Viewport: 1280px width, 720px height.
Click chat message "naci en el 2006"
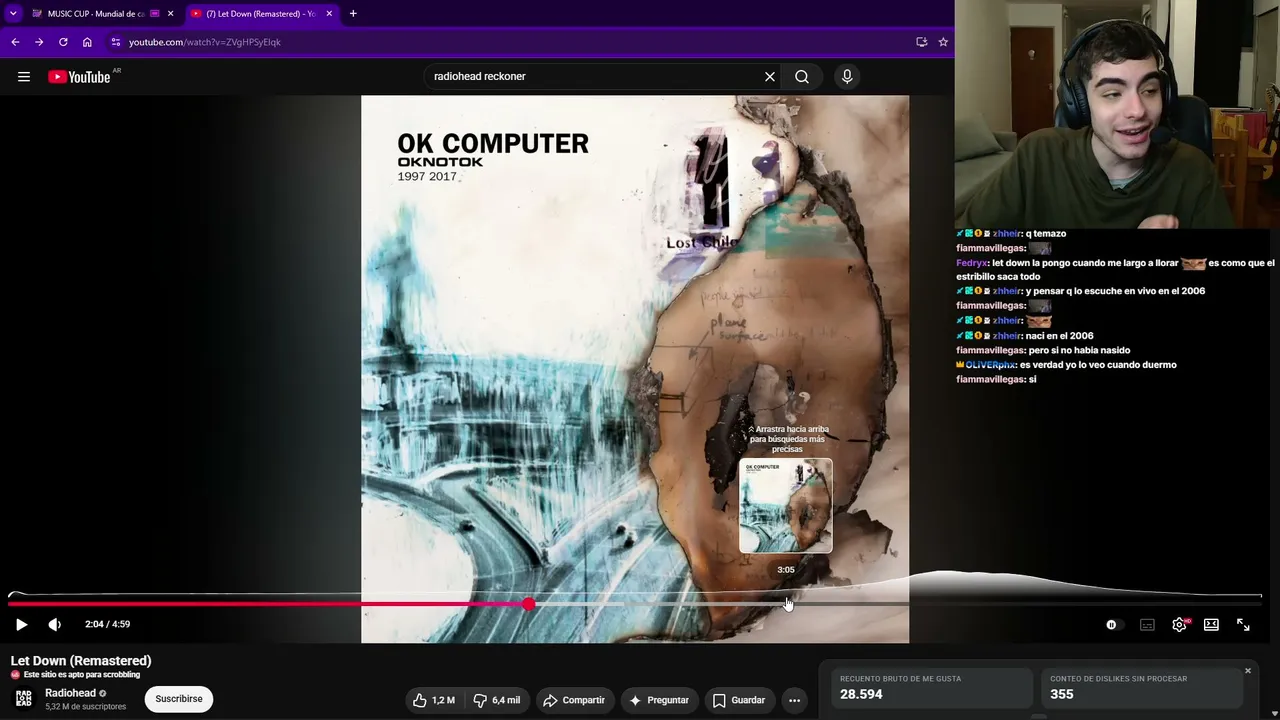(1060, 336)
